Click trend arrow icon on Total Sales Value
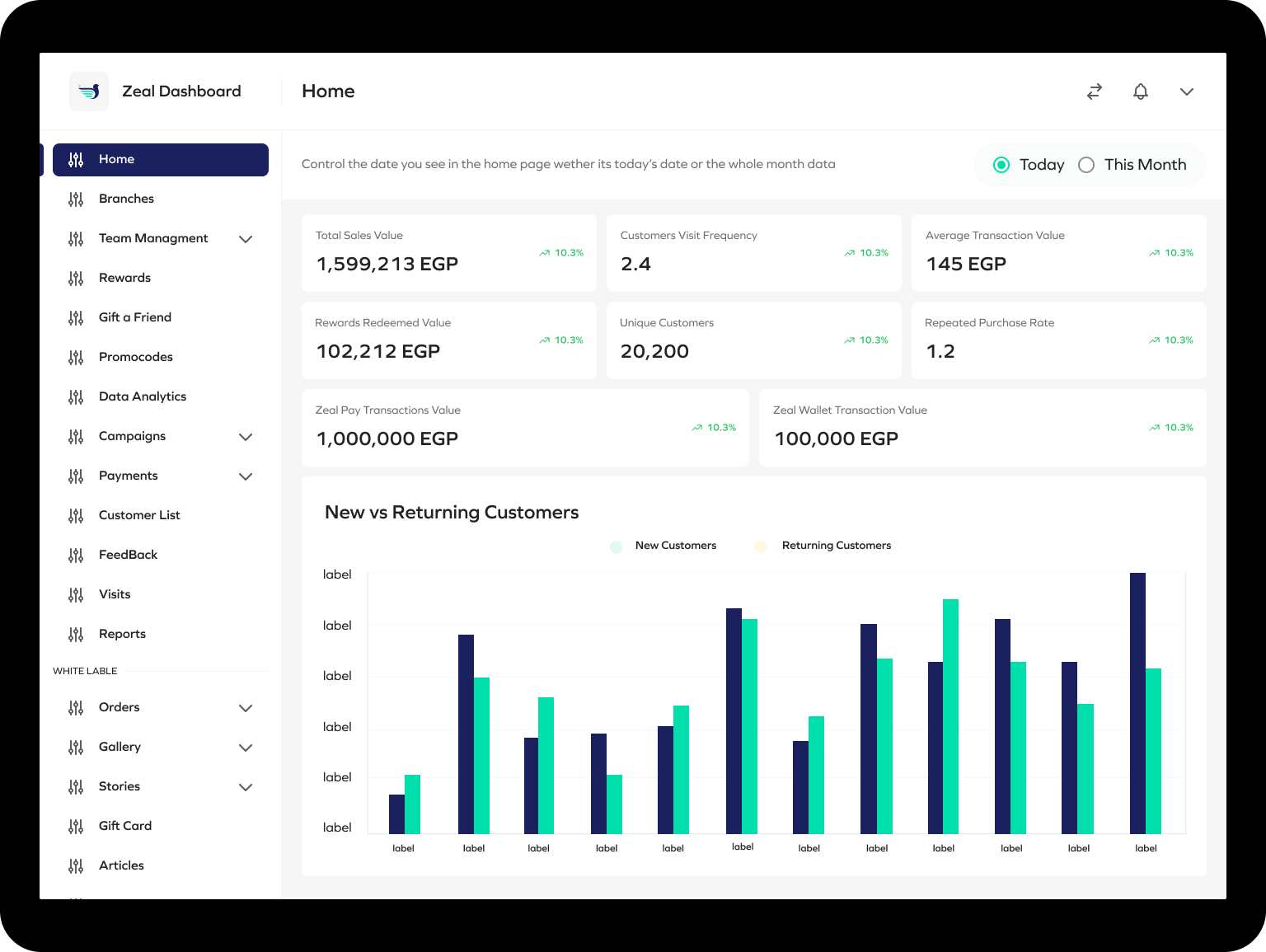1266x952 pixels. tap(545, 253)
